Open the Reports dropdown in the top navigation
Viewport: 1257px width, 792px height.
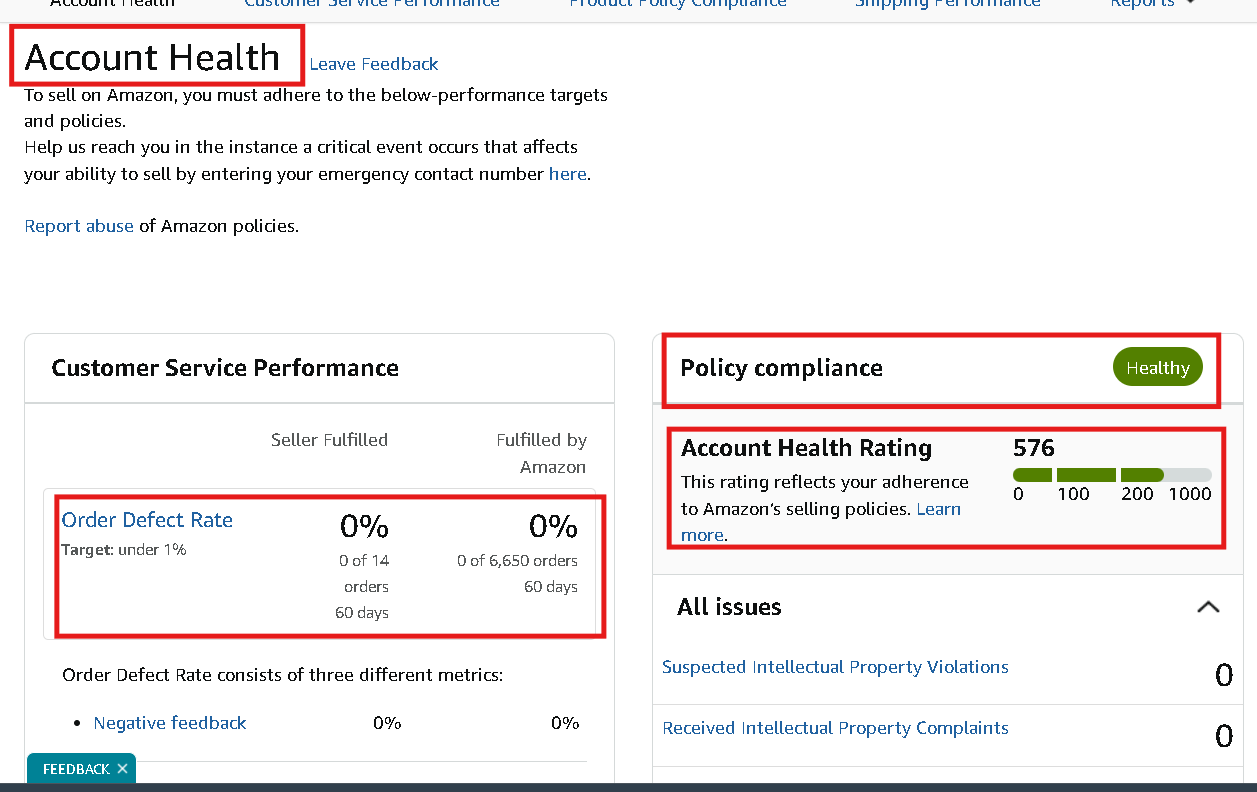[x=1153, y=3]
